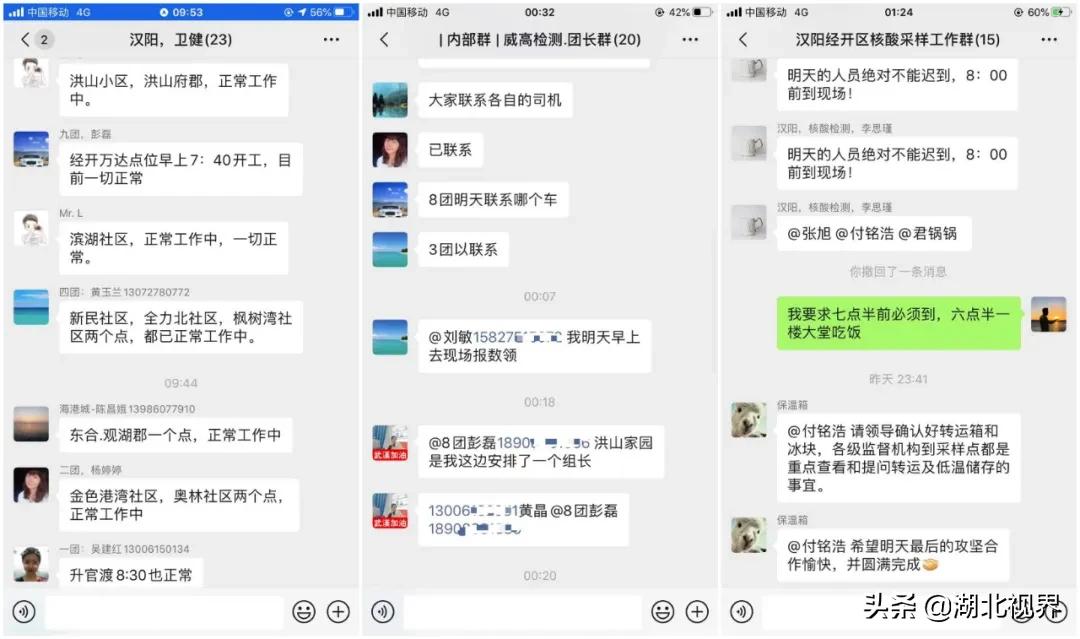
Task: Tap the "+" more tools icon in 汉阳卫健 chat
Action: 337,610
